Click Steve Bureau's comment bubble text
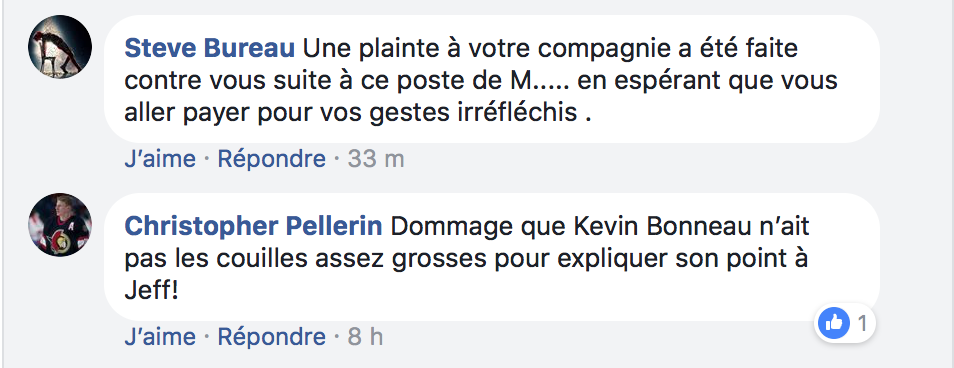This screenshot has height=368, width=954. tap(492, 80)
